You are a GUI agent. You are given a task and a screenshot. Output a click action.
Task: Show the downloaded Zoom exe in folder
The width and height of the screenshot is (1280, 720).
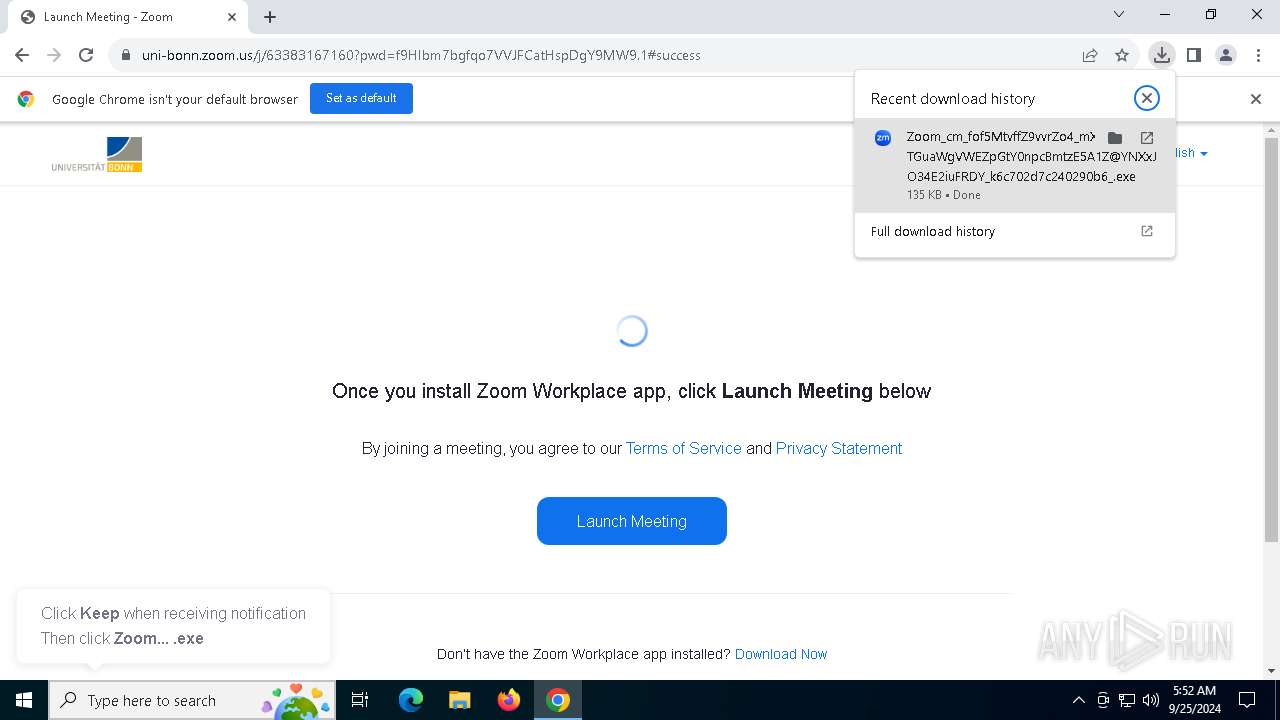(x=1115, y=137)
